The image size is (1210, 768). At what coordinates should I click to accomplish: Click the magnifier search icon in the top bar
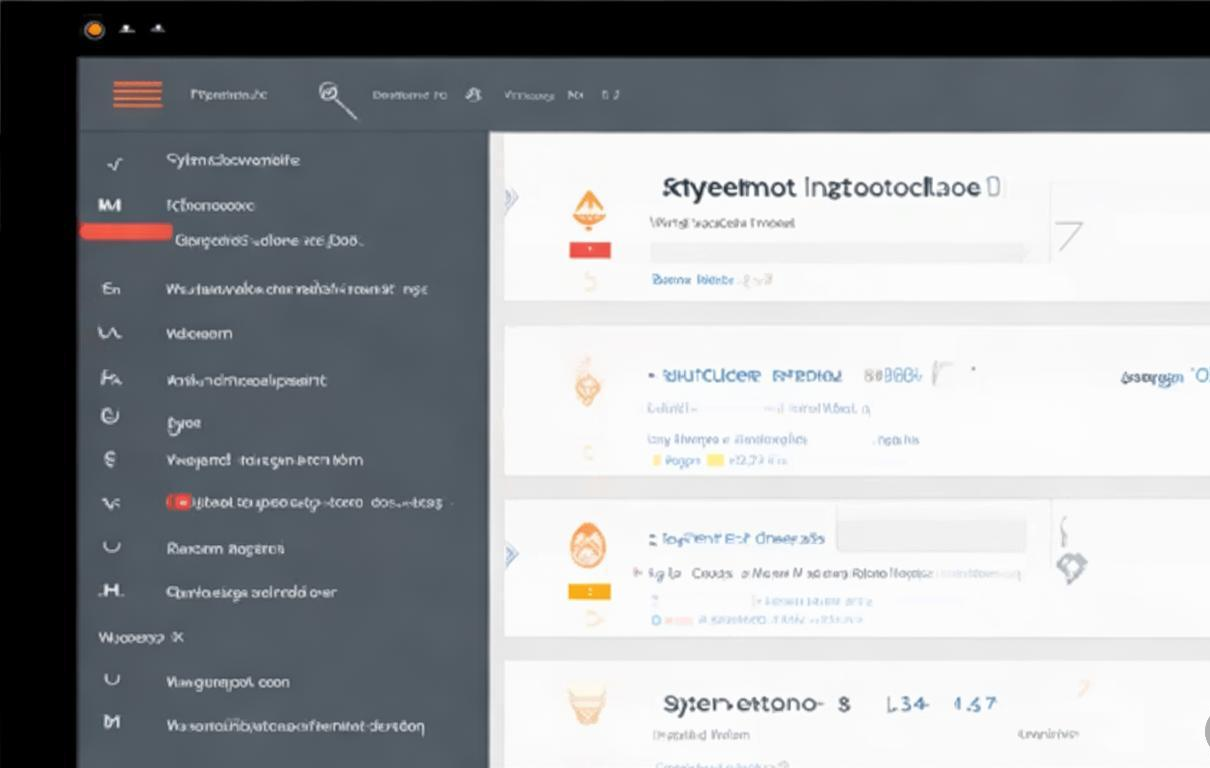[x=337, y=99]
